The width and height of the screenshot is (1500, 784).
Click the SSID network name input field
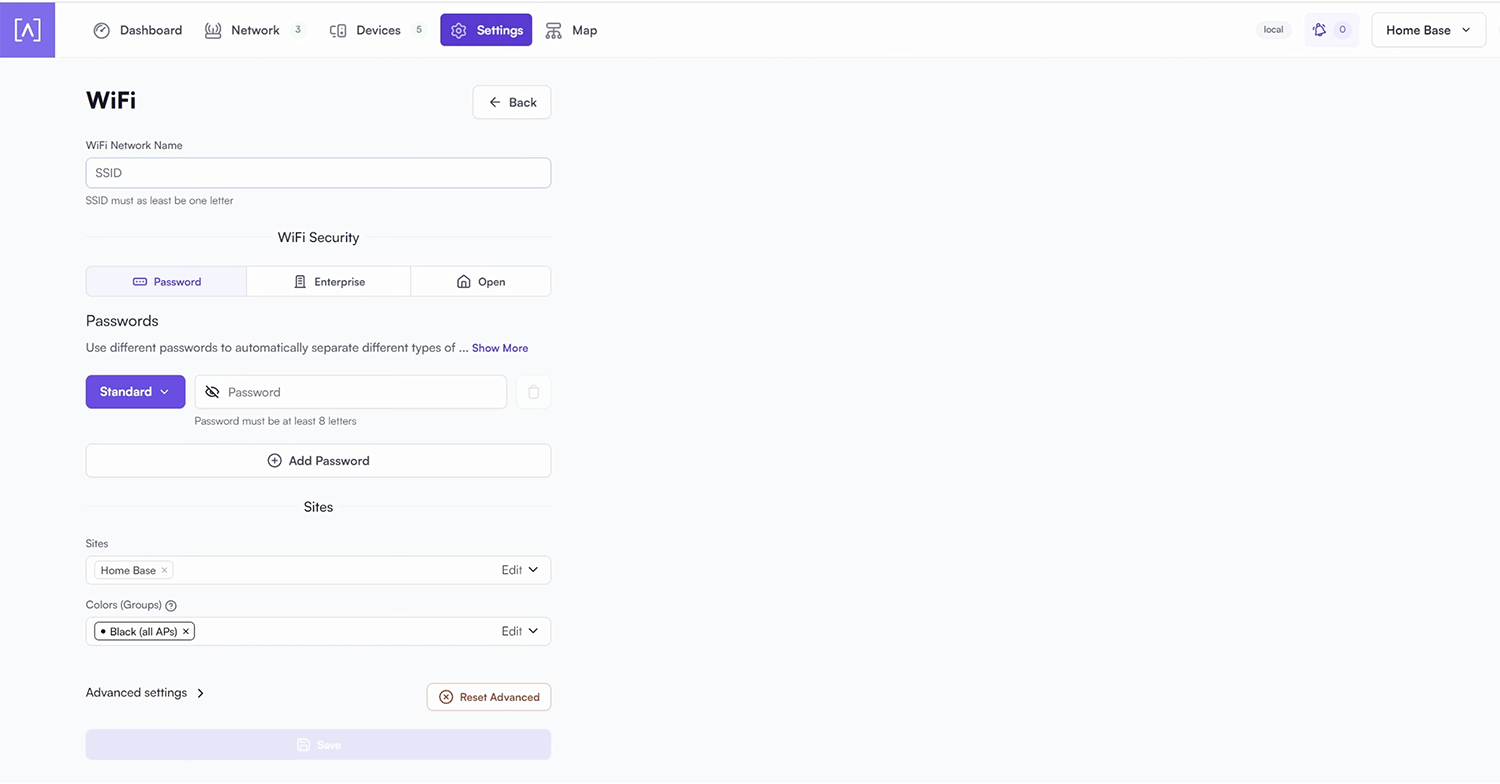coord(318,173)
